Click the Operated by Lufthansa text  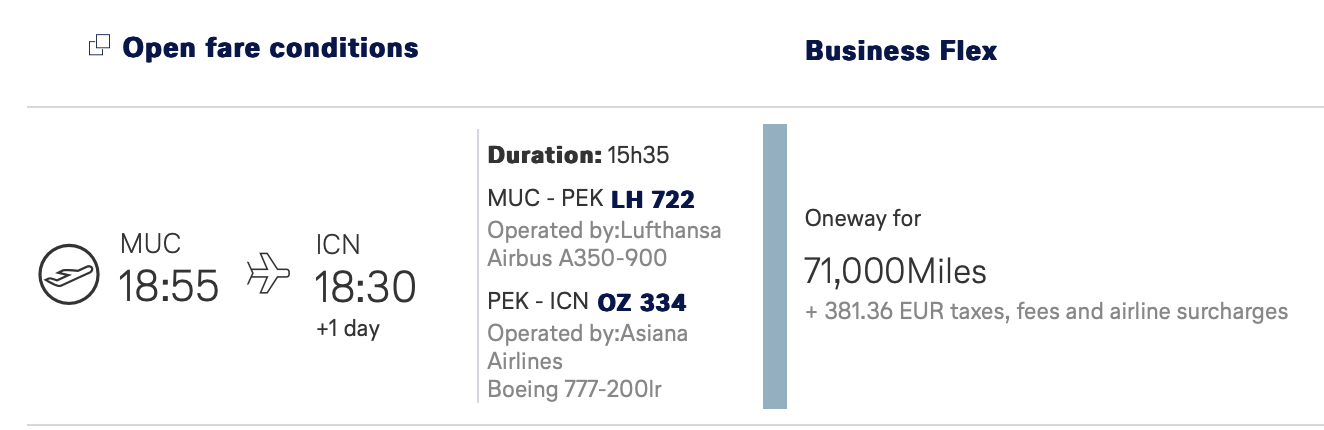click(604, 230)
